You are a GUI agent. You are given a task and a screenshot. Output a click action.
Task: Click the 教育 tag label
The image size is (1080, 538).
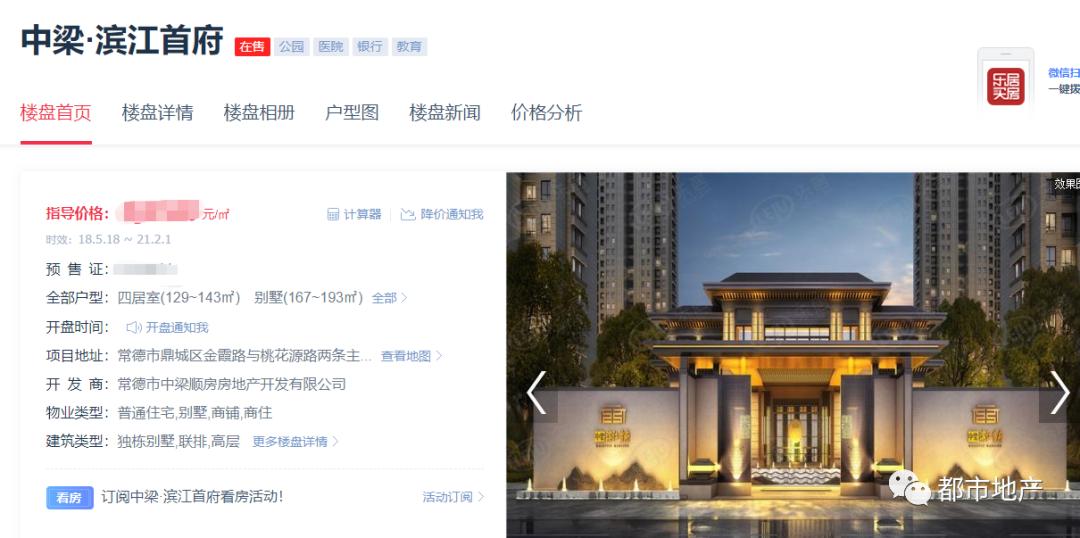409,47
